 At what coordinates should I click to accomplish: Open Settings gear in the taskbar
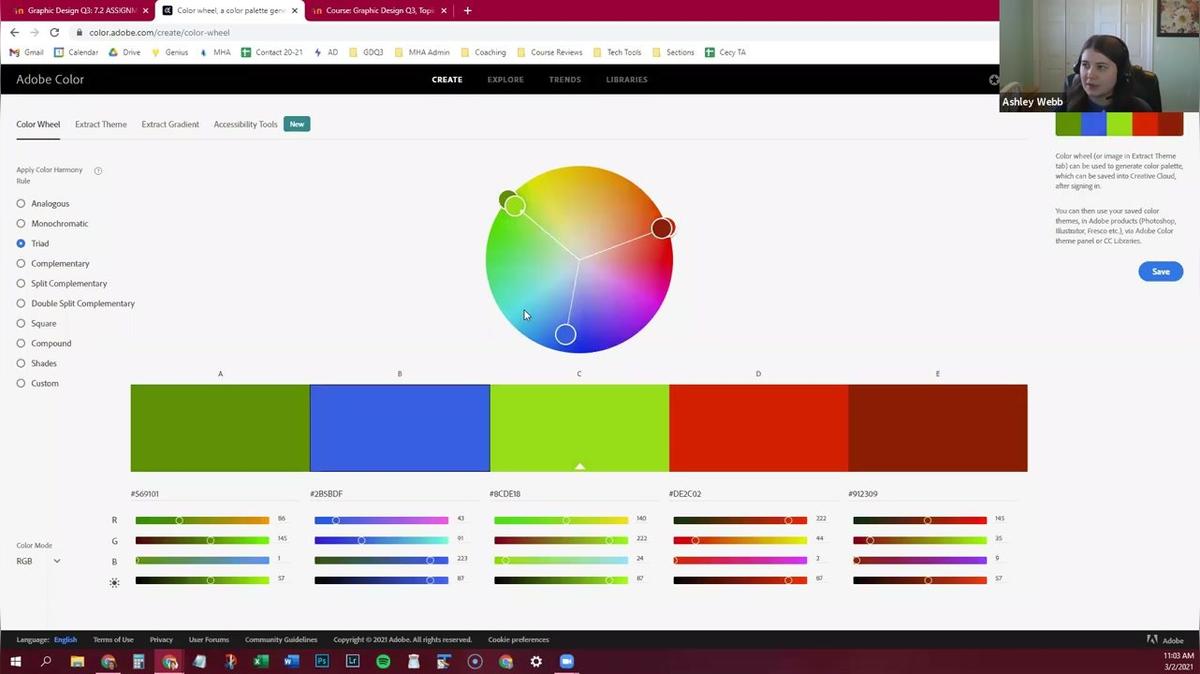[536, 661]
